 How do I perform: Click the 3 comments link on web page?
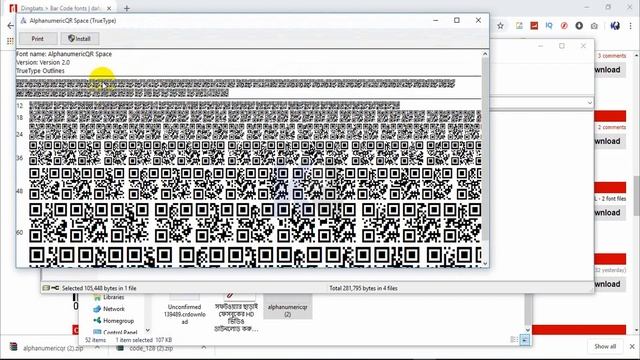(x=611, y=56)
